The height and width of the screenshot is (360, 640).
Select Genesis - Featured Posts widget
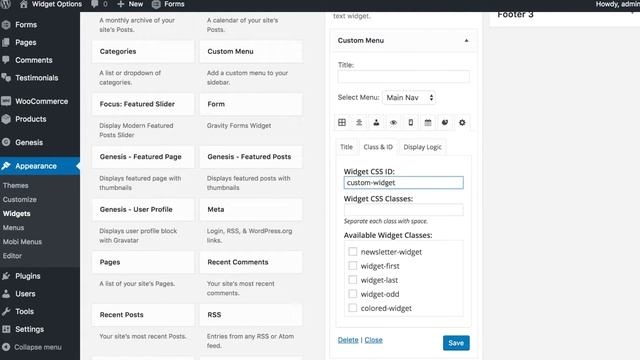pos(251,157)
